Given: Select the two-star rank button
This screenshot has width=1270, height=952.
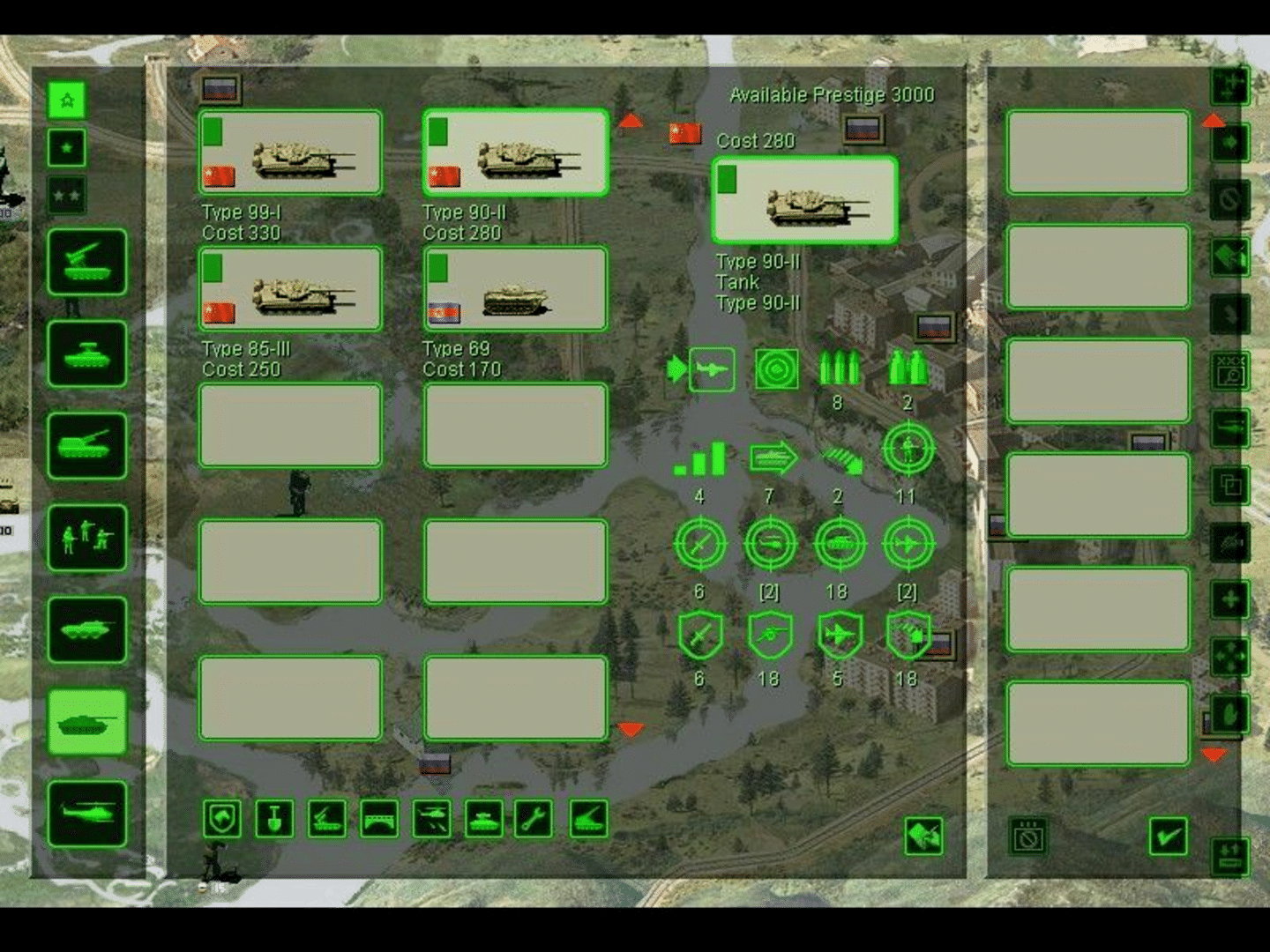Looking at the screenshot, I should (67, 195).
